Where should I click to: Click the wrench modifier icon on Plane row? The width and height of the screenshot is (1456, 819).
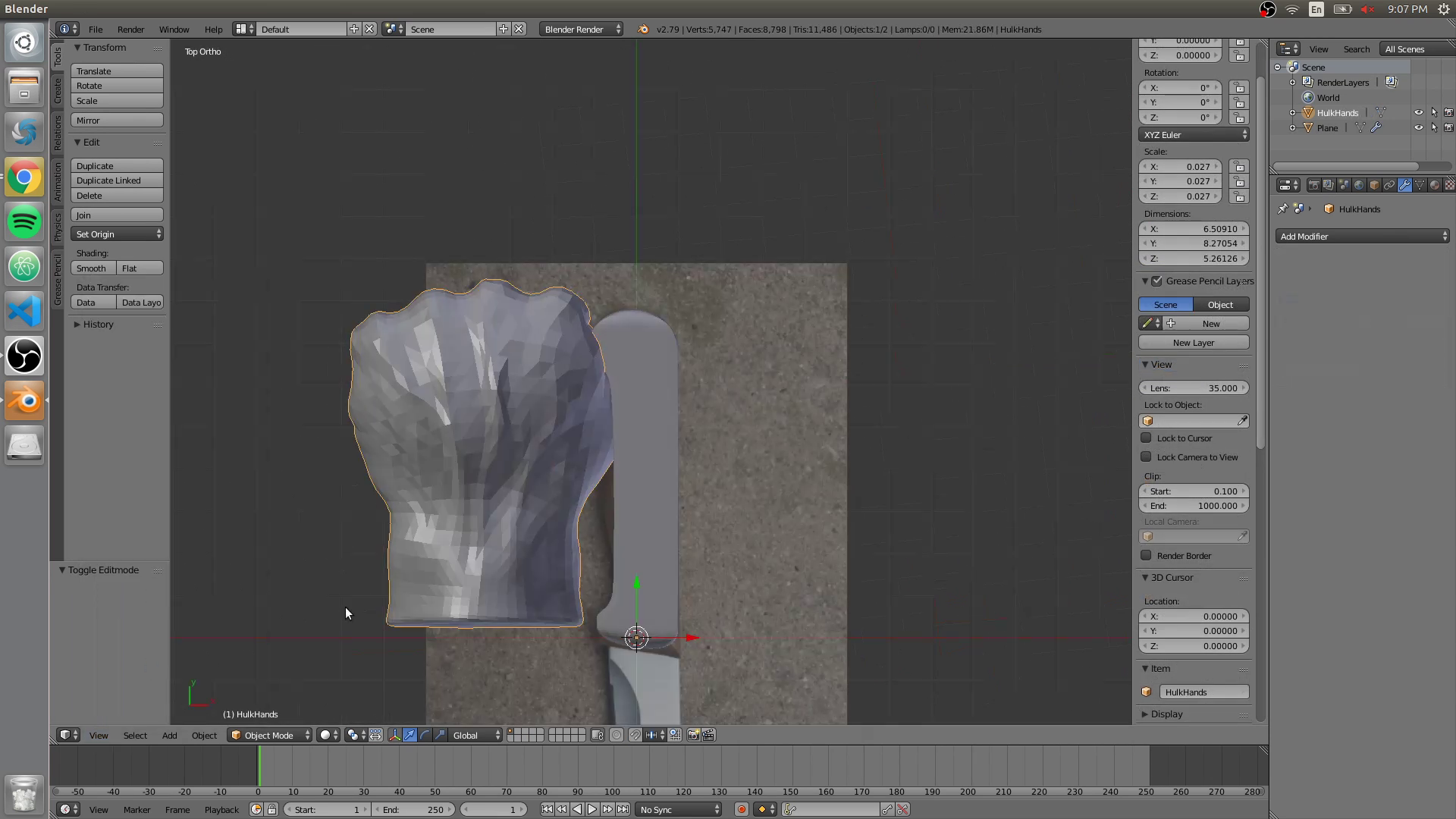coord(1376,128)
